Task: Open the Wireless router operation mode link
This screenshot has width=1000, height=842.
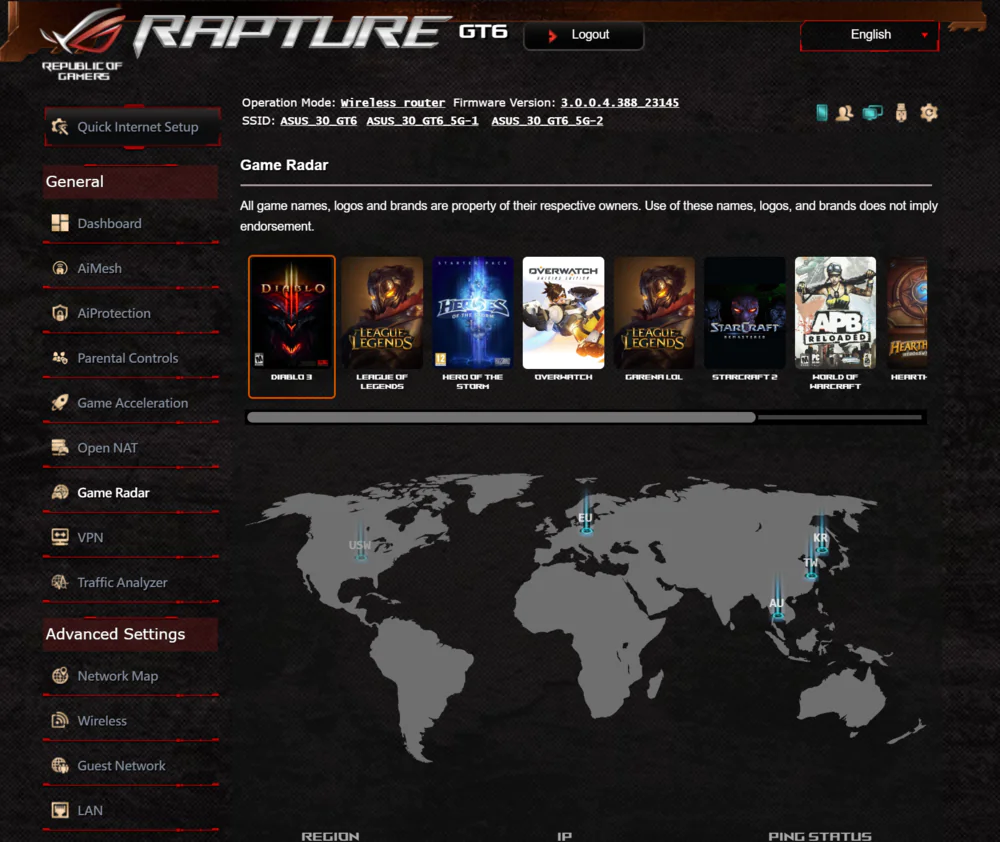Action: point(393,103)
